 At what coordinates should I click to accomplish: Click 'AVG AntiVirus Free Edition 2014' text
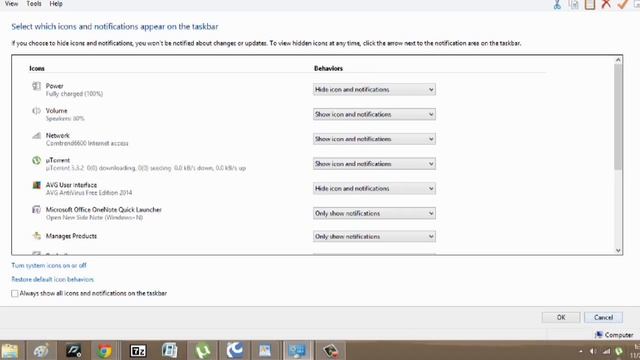click(89, 193)
